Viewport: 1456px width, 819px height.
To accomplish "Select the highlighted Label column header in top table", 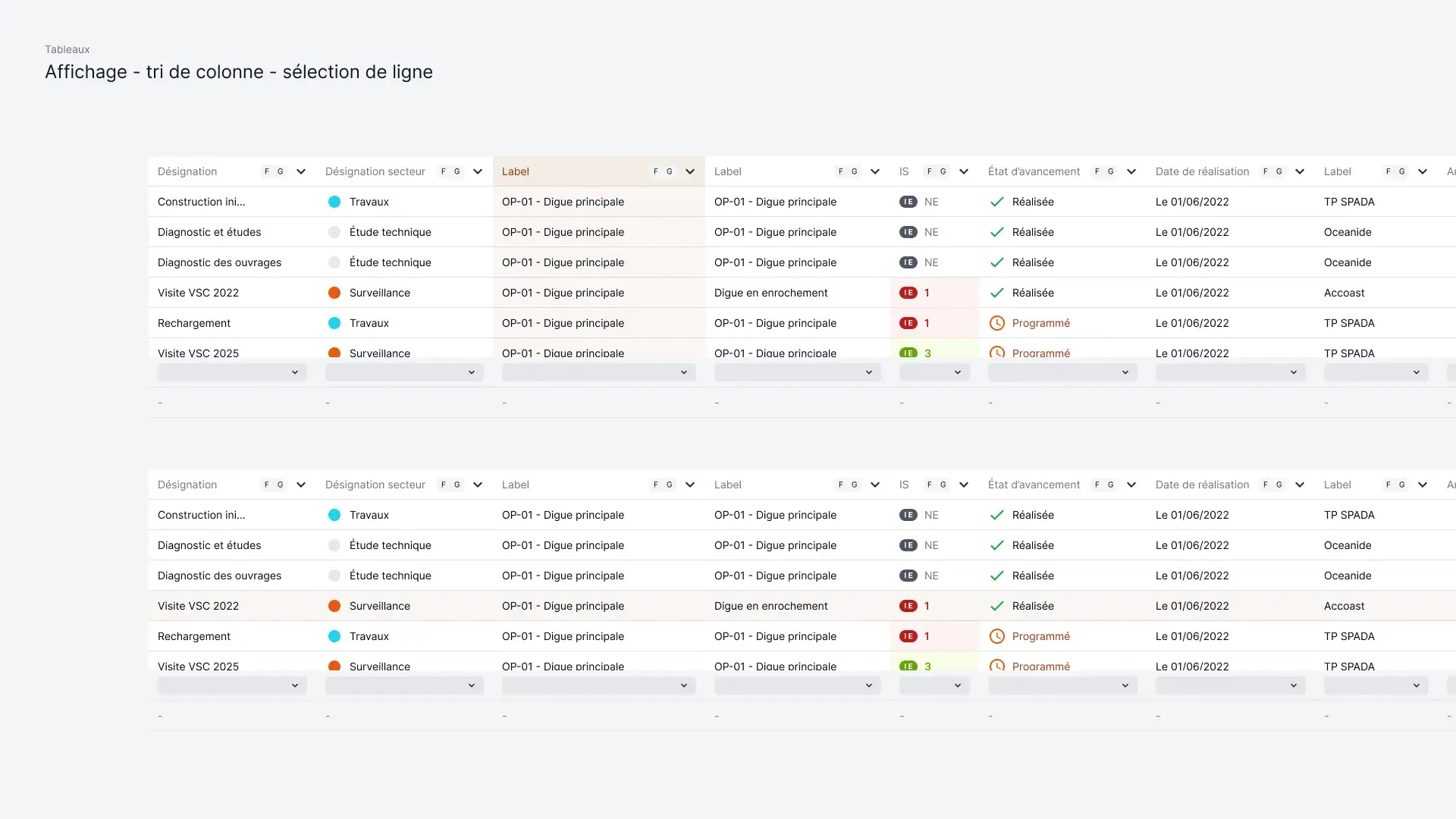I will [x=516, y=171].
